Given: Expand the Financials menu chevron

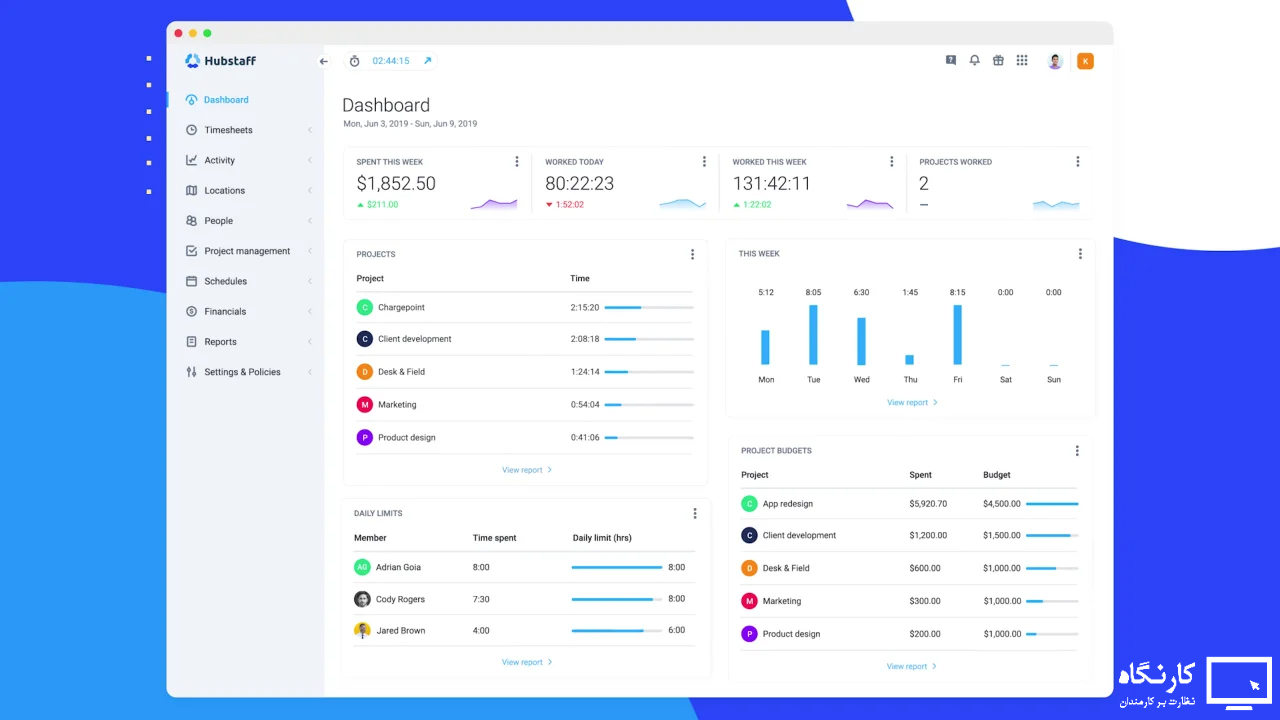Looking at the screenshot, I should pos(310,311).
